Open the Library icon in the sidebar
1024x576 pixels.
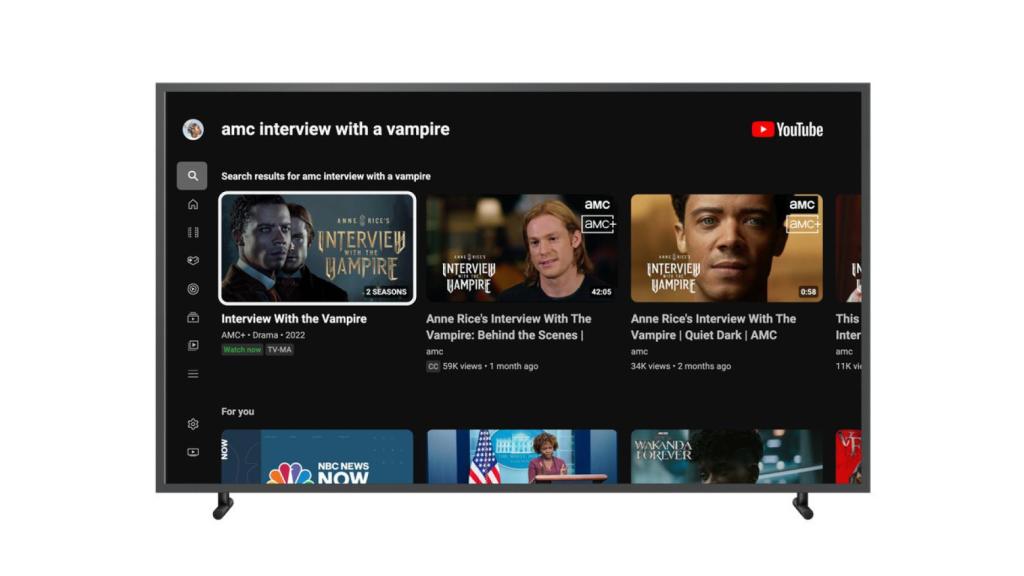(x=192, y=343)
